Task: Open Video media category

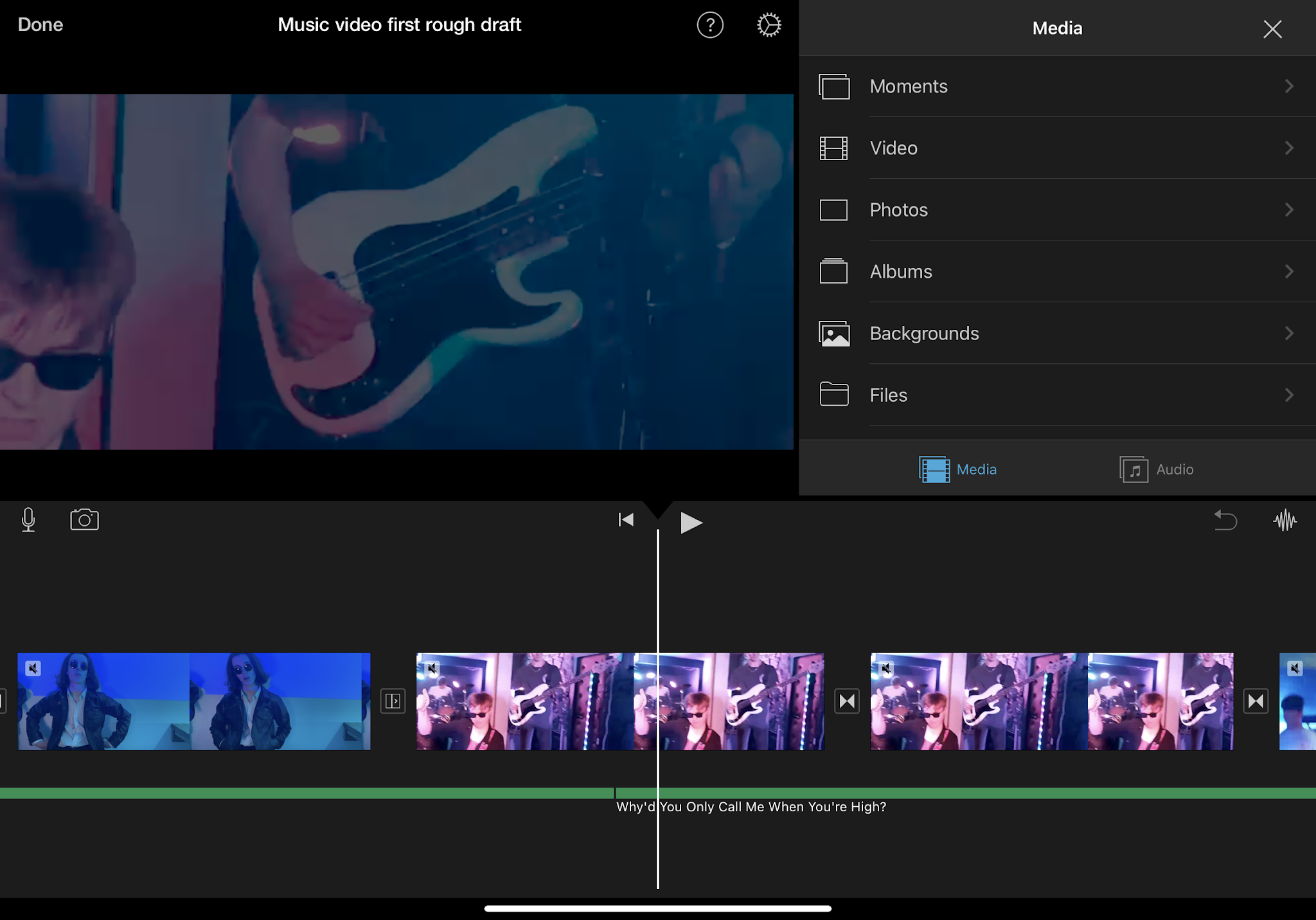Action: 1057,148
